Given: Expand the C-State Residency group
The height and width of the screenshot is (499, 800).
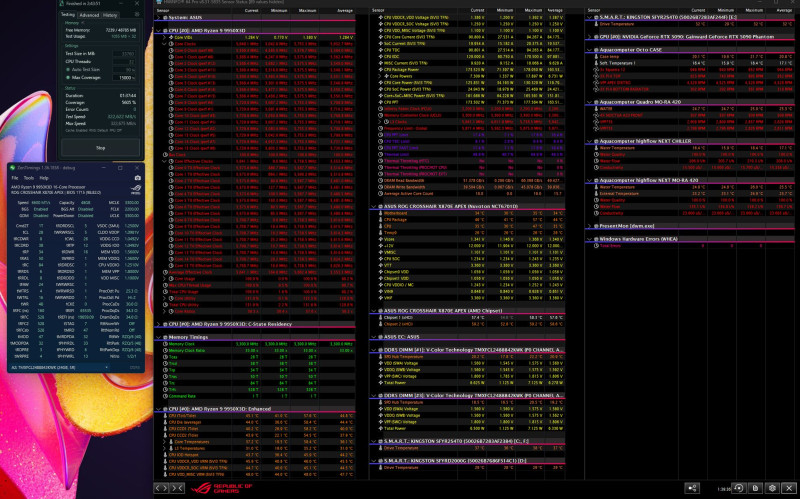Looking at the screenshot, I should click(158, 324).
